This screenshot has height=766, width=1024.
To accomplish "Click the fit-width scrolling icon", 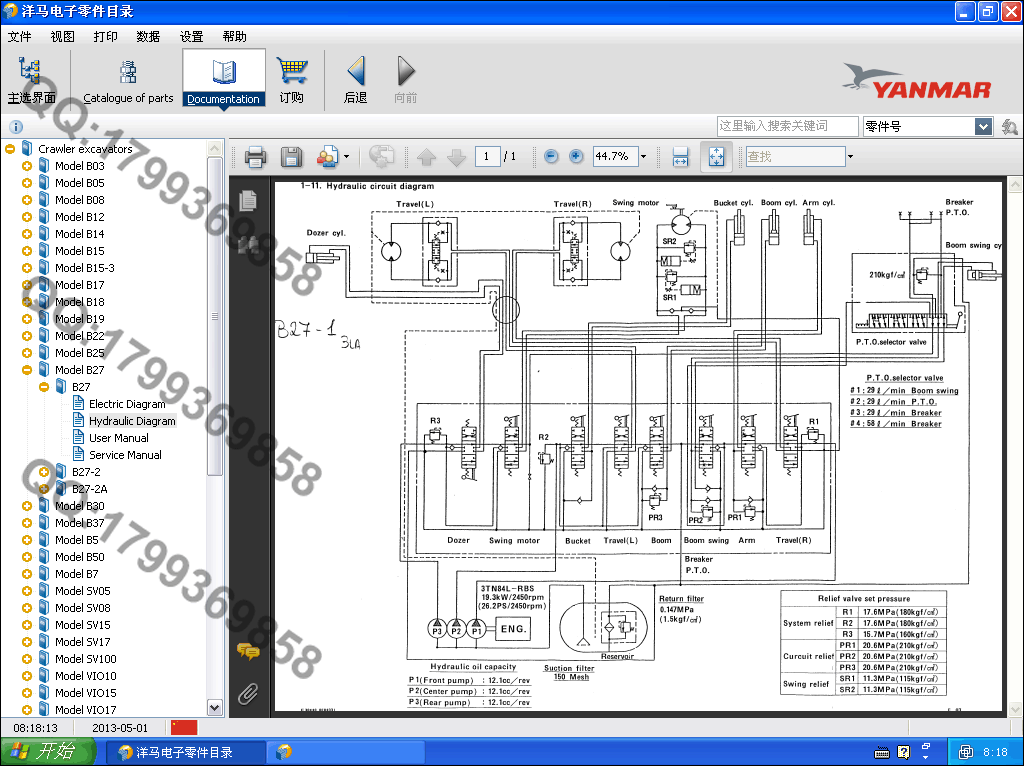I will point(680,157).
